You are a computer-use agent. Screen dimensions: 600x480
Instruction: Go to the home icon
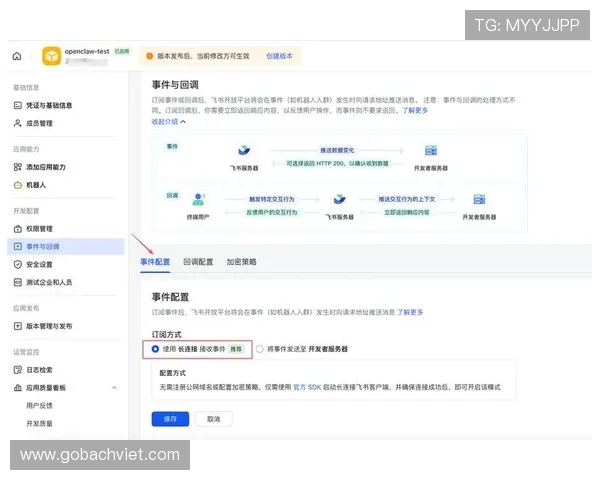[x=17, y=56]
